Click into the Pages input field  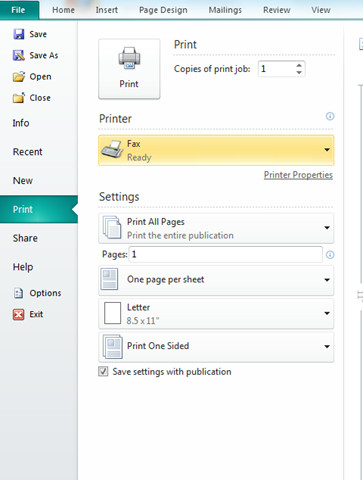tap(226, 255)
